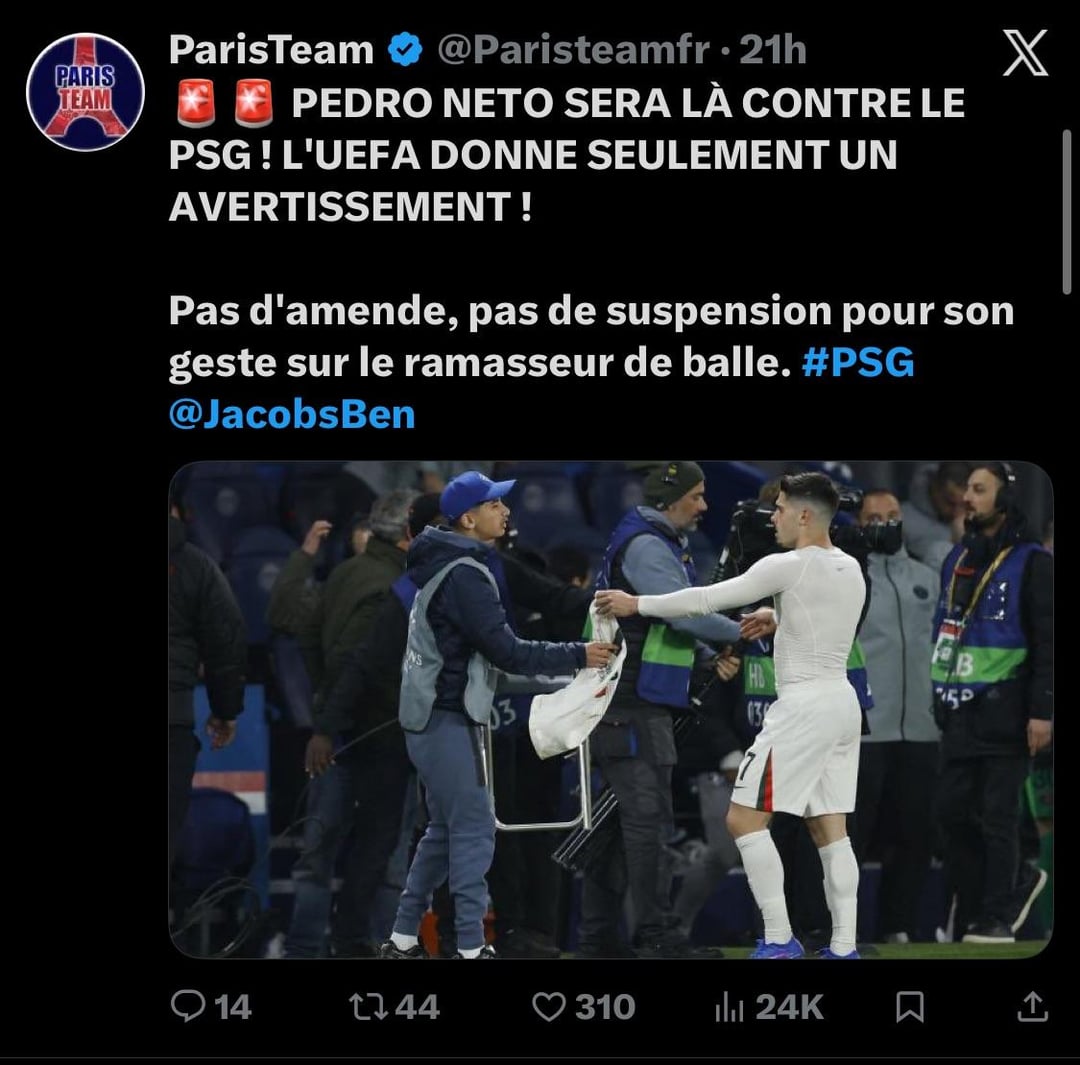1080x1065 pixels.
Task: Click the 44 reposts count
Action: click(417, 1007)
